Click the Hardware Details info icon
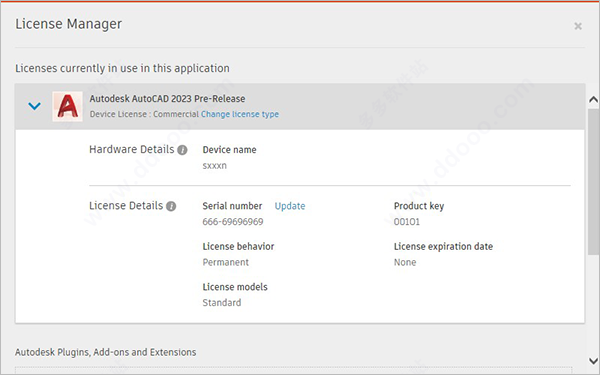The height and width of the screenshot is (375, 600). (183, 150)
